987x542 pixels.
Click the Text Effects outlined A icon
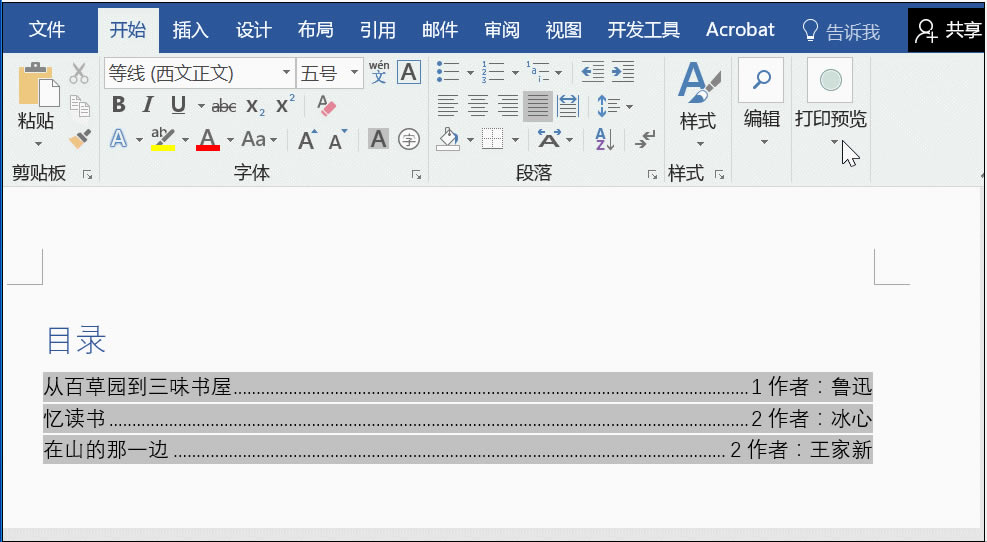[118, 138]
